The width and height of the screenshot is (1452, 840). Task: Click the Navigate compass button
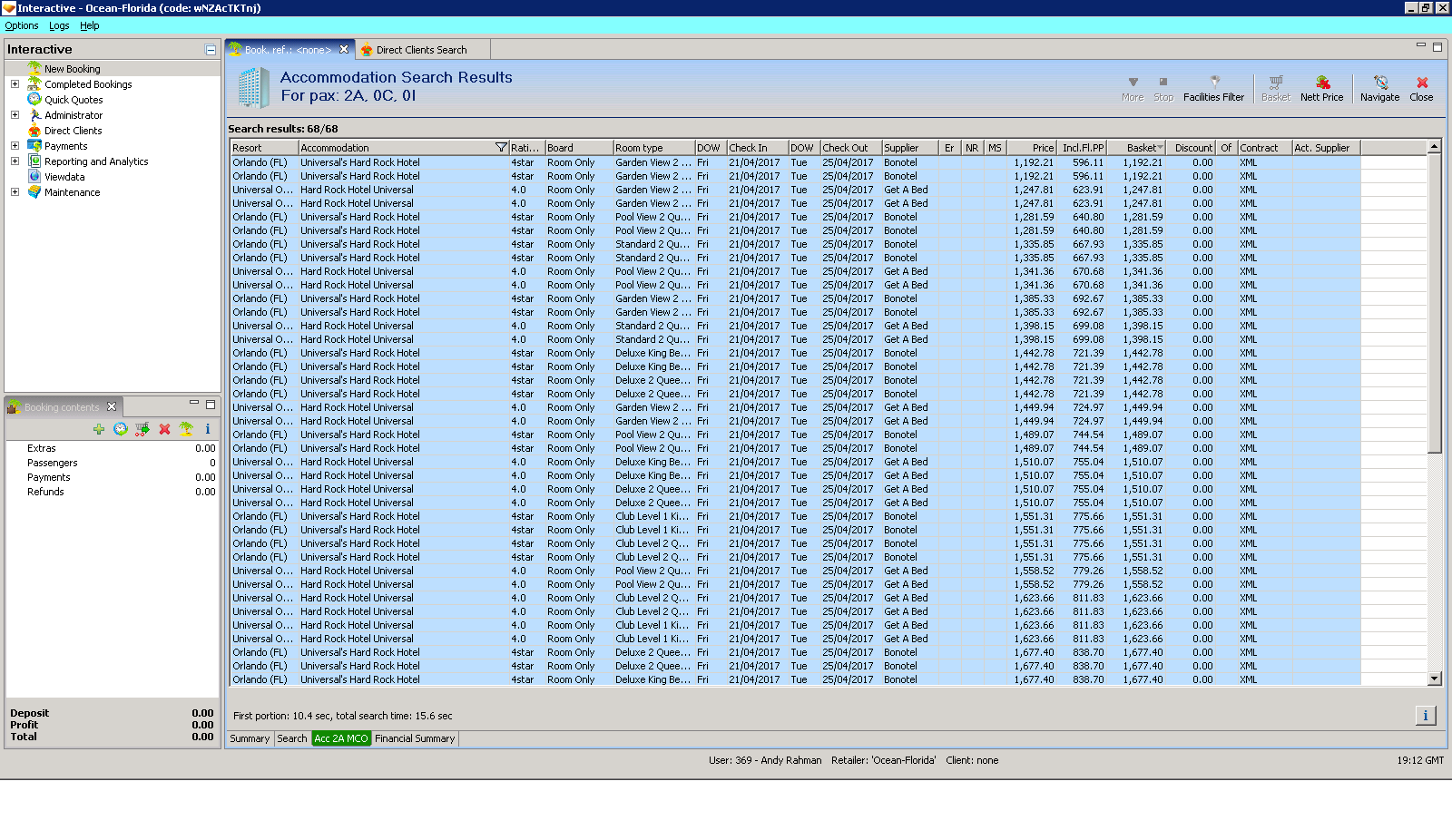1380,88
